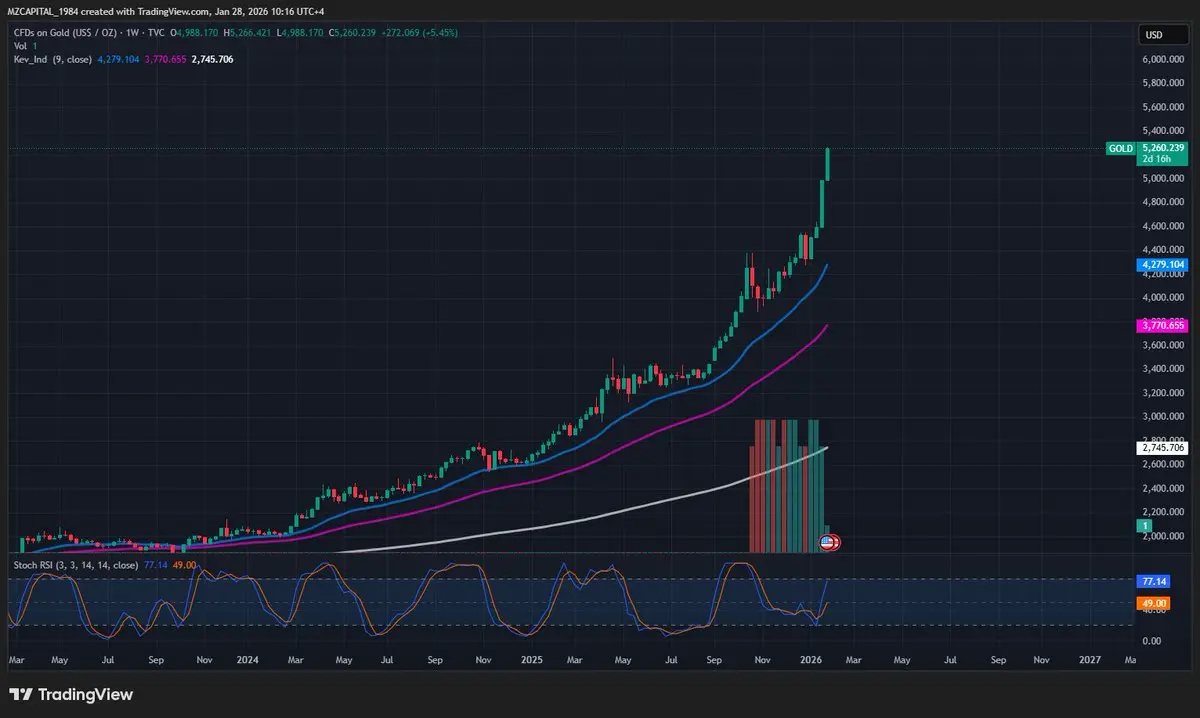Click the green volume axis label 1
The width and height of the screenshot is (1200, 718).
(1143, 525)
